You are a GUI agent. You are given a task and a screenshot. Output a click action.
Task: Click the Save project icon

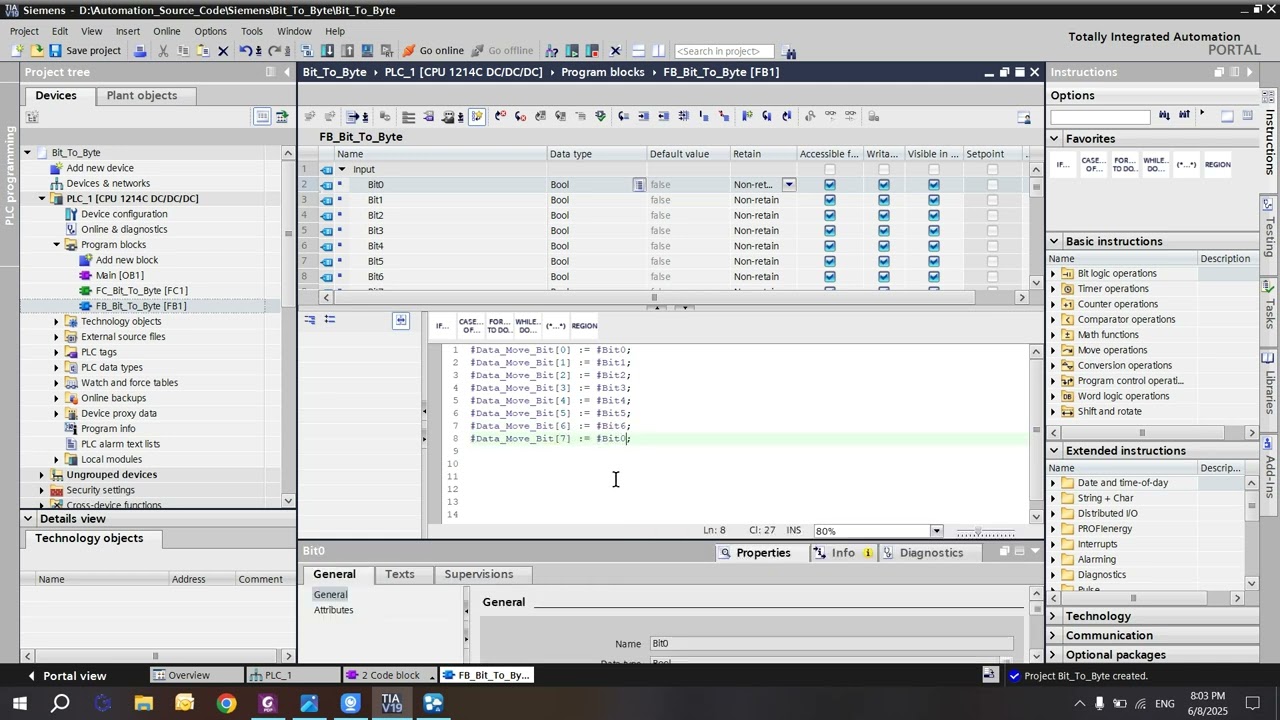pyautogui.click(x=56, y=51)
